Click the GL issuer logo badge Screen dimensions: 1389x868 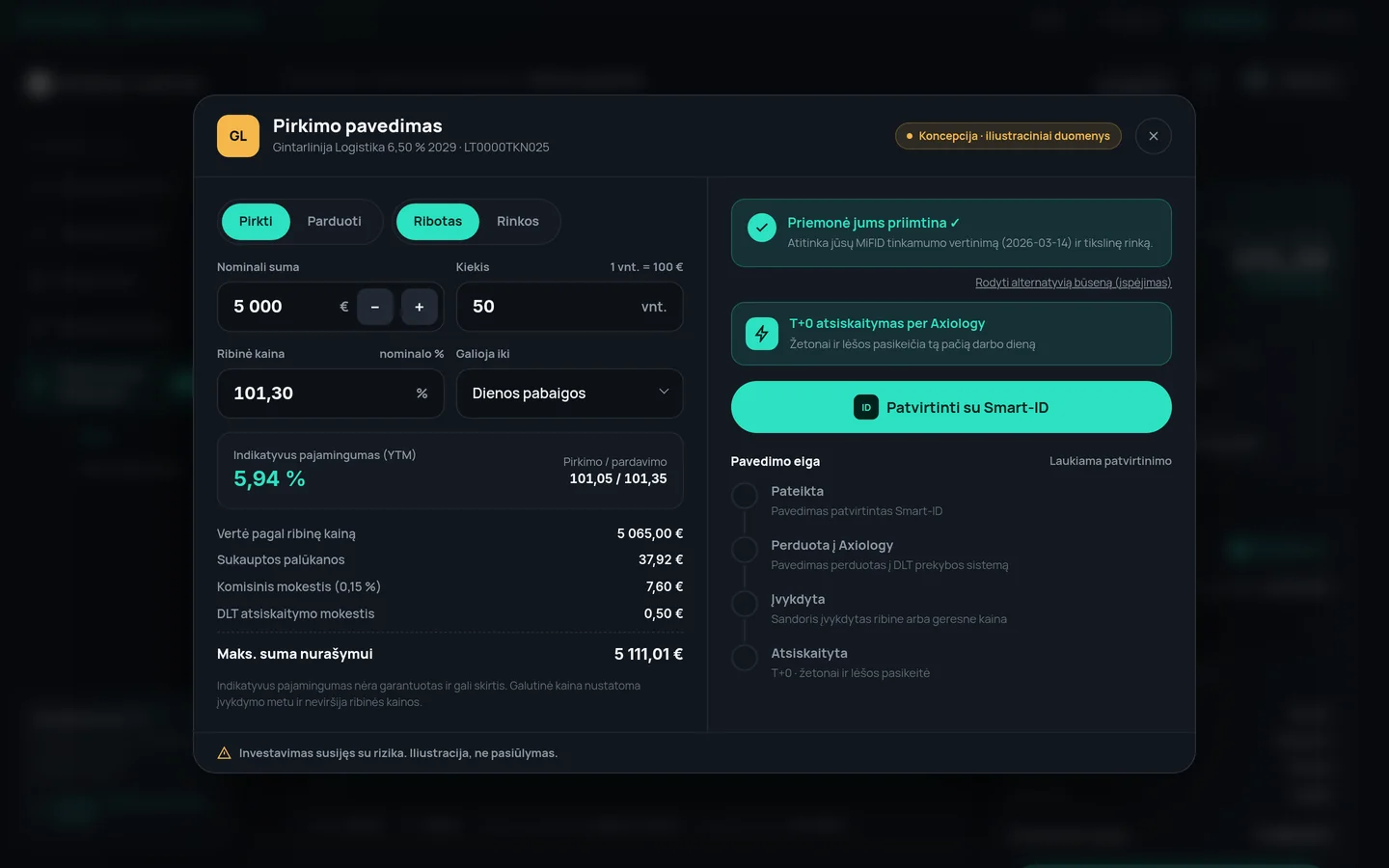238,136
